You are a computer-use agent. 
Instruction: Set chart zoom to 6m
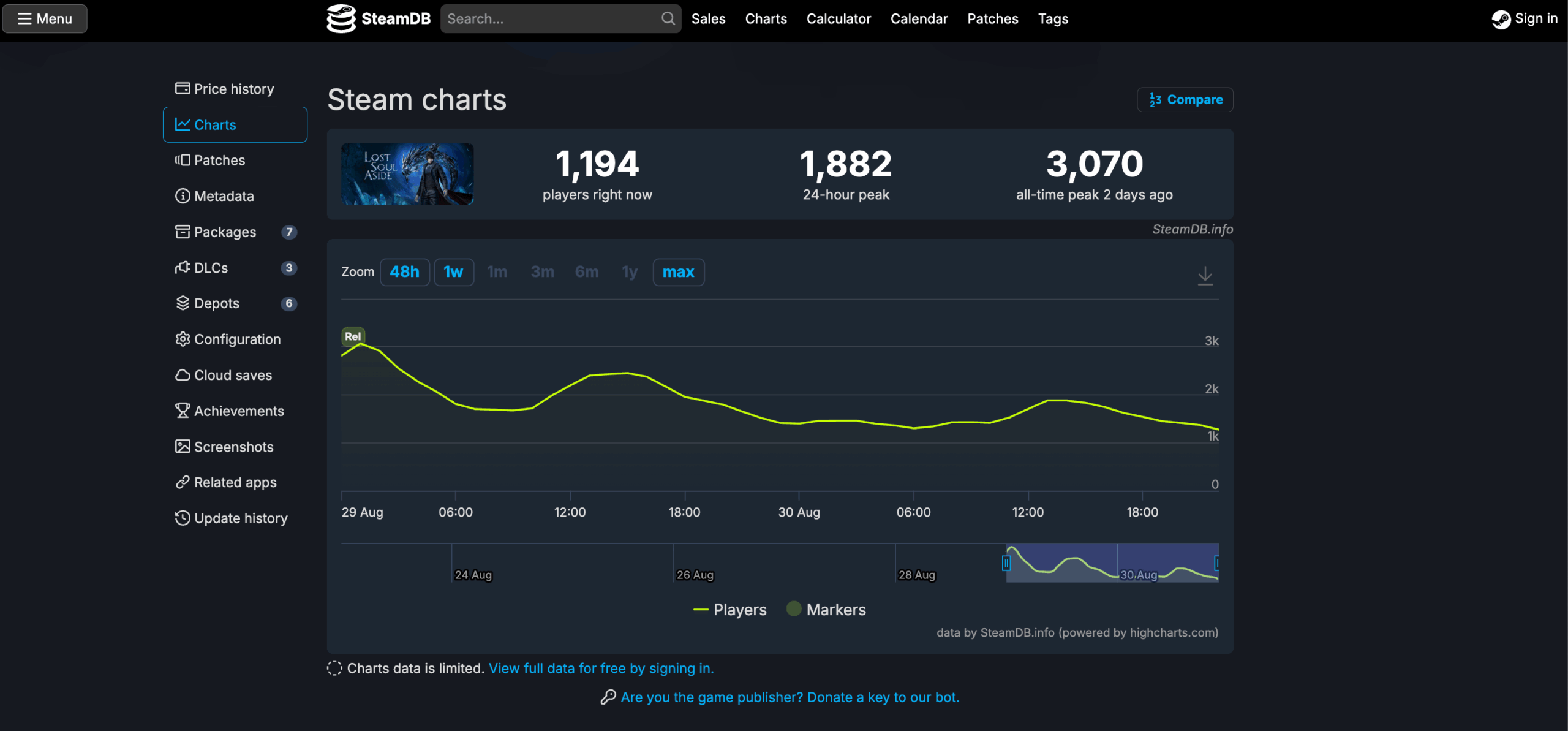(x=587, y=271)
